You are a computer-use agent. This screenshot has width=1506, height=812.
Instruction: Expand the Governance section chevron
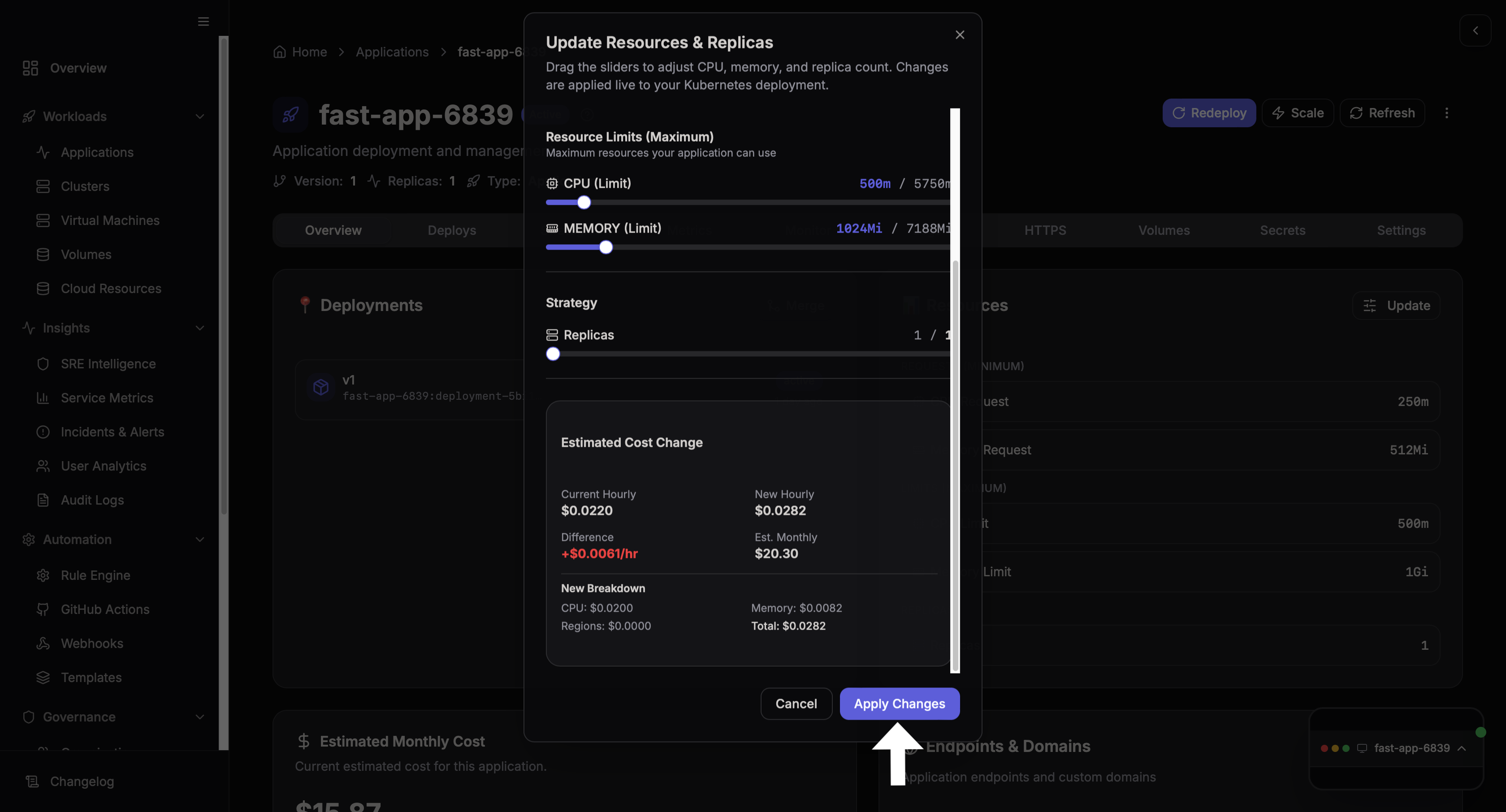click(x=200, y=717)
